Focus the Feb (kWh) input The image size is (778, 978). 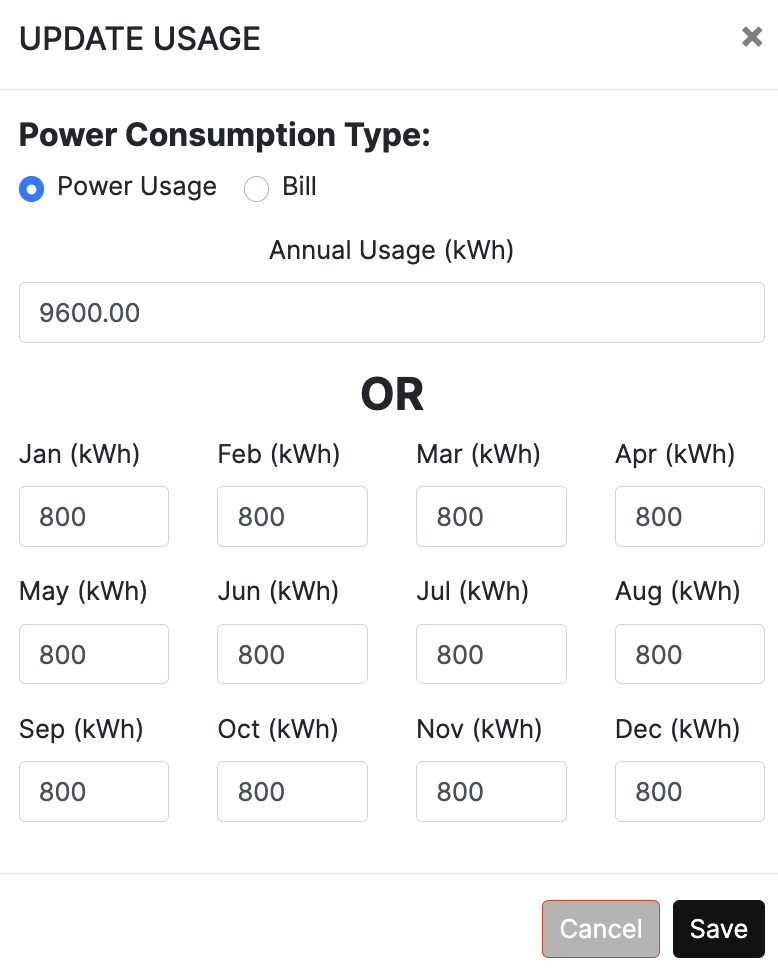[x=293, y=516]
